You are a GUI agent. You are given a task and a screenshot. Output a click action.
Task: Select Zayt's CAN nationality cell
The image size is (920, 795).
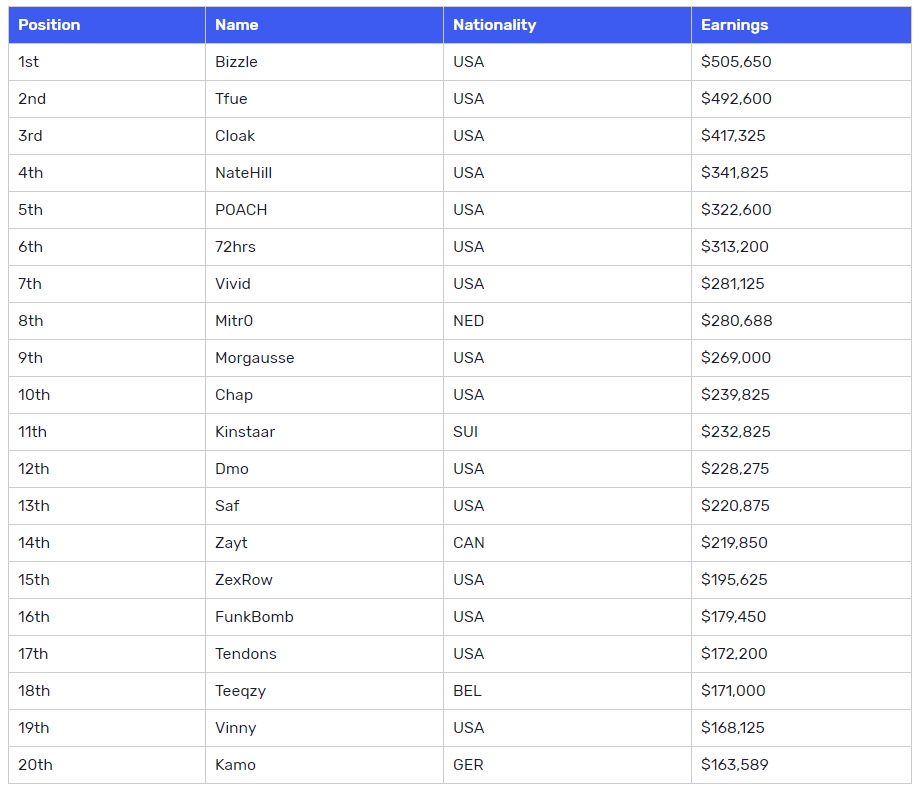(567, 542)
